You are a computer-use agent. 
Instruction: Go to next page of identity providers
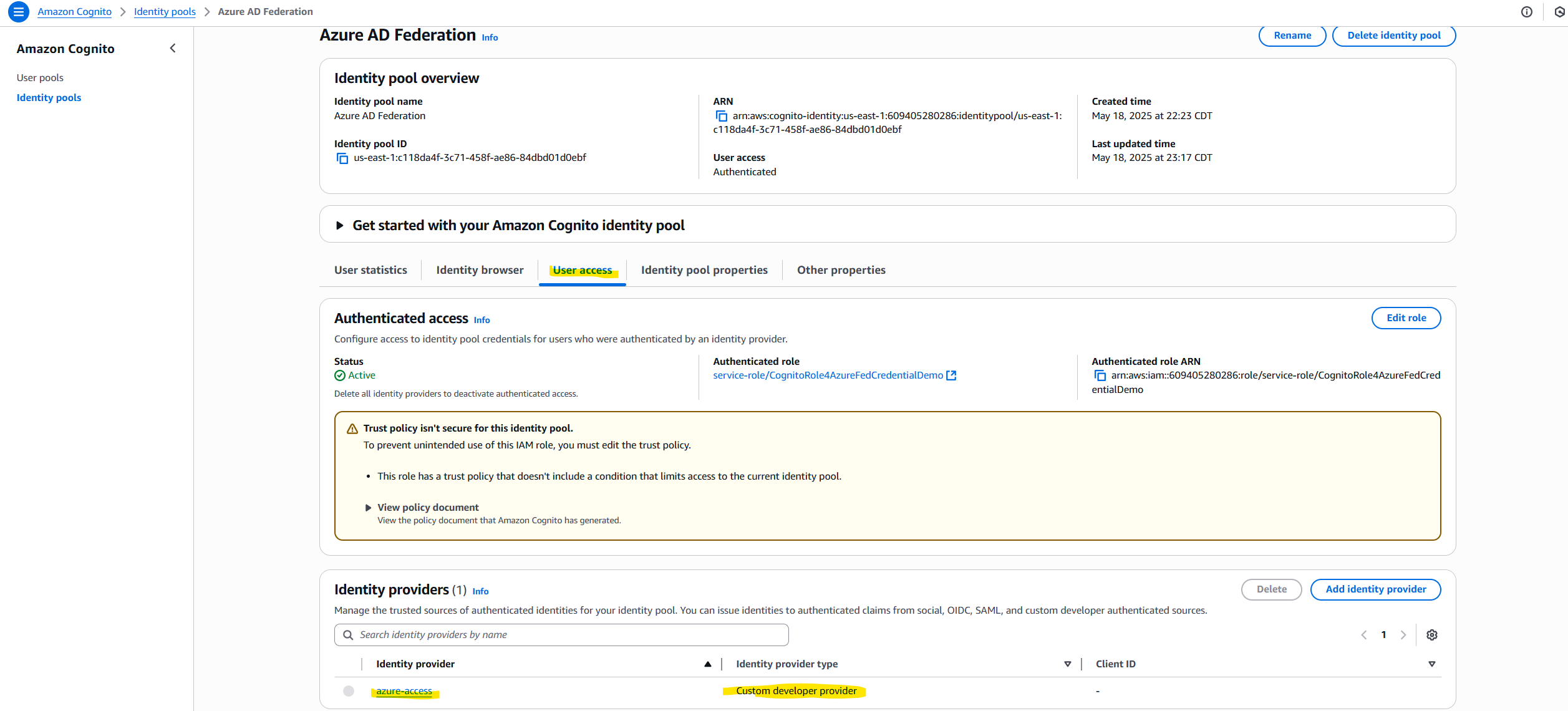pos(1403,635)
